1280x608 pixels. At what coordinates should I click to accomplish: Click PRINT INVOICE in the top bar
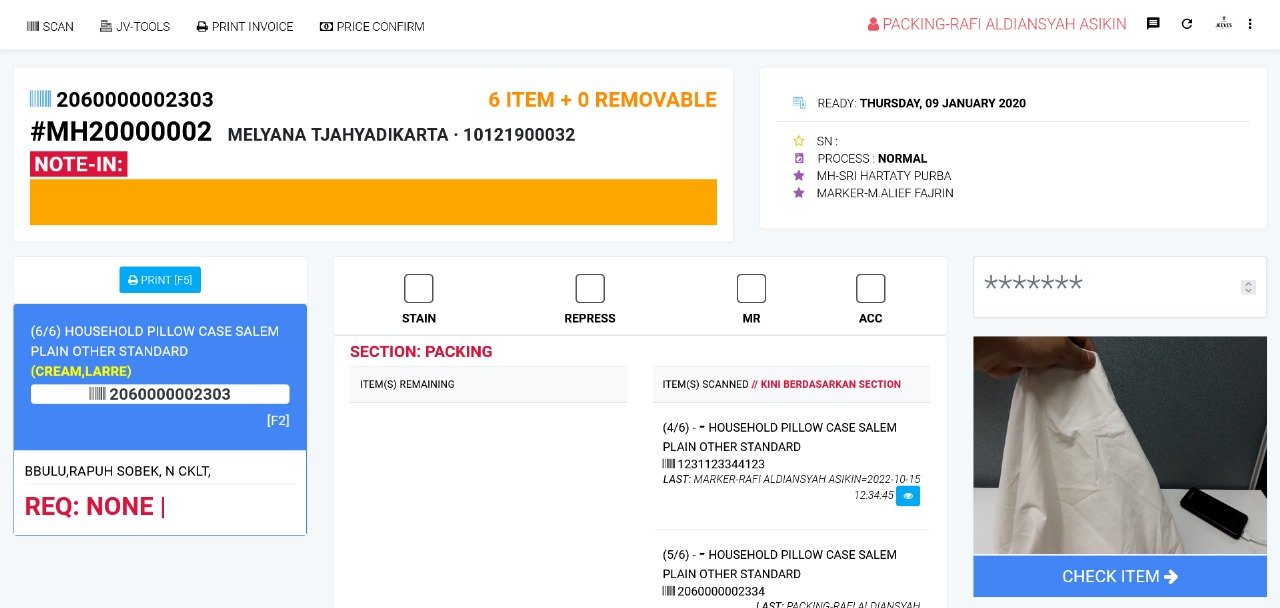click(245, 26)
